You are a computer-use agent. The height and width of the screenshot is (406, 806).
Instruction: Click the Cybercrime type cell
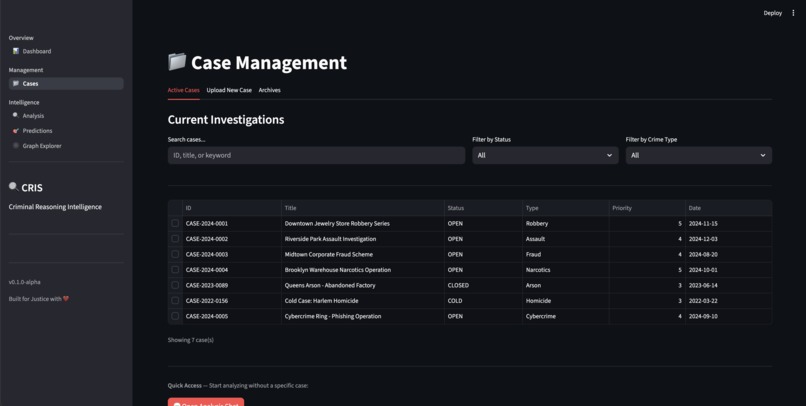tap(565, 316)
